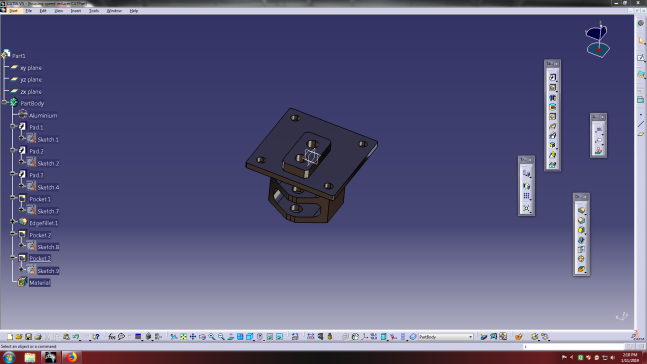Click the Apply Material icon
The image size is (647, 364).
tap(519, 337)
